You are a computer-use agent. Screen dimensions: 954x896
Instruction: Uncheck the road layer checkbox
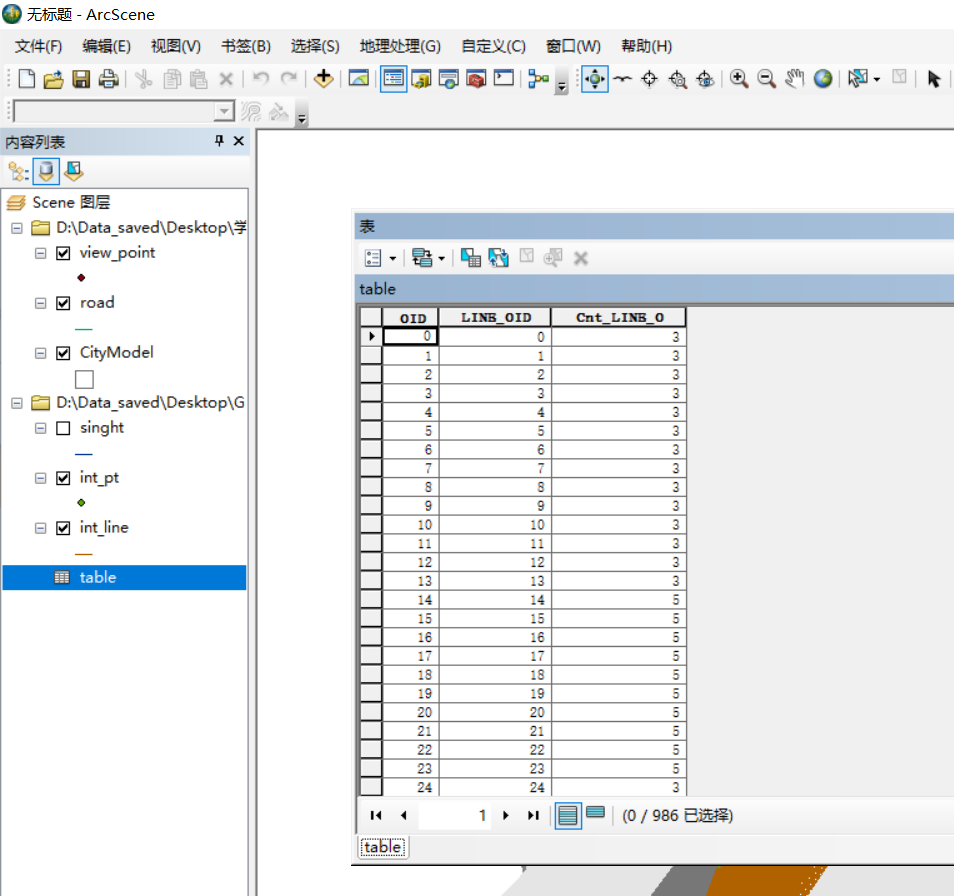(63, 303)
